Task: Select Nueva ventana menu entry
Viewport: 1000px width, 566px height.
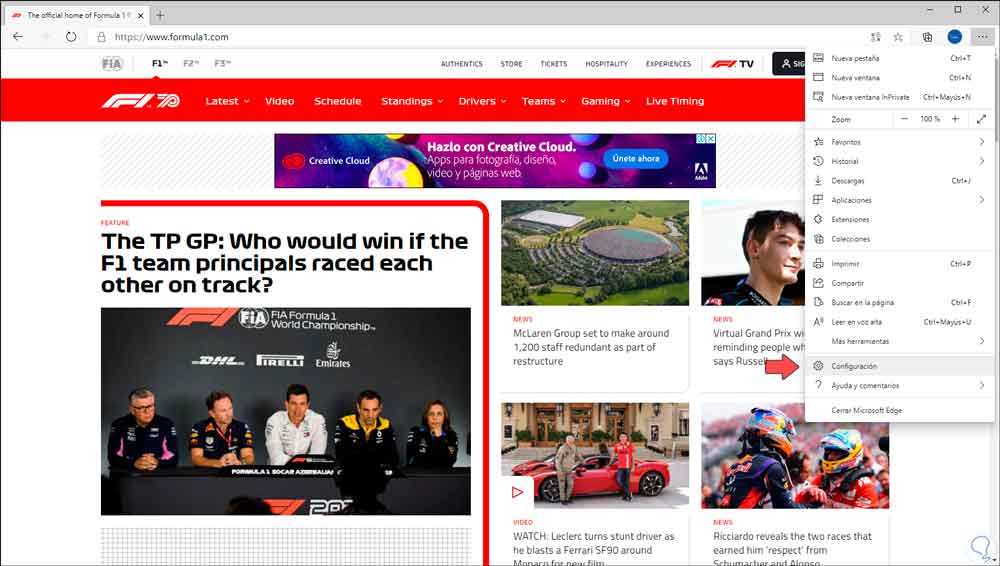Action: [x=899, y=77]
